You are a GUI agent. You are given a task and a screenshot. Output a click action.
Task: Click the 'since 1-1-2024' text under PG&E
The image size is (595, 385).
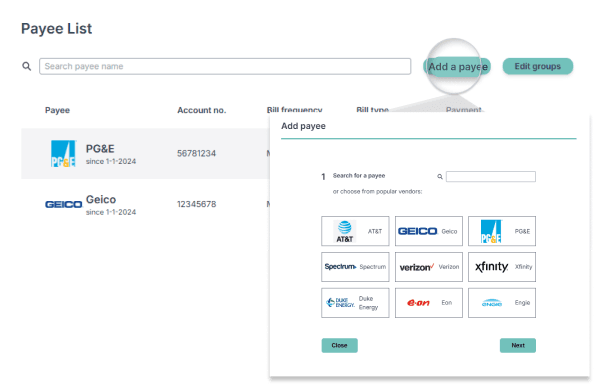[111, 162]
